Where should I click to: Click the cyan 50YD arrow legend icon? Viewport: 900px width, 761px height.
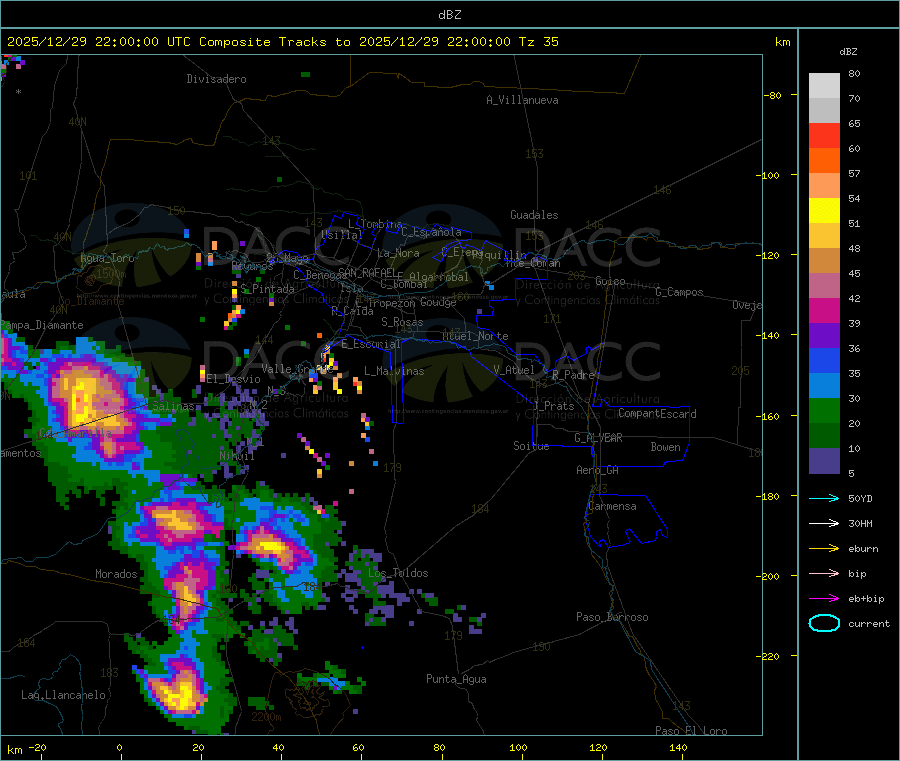point(824,498)
